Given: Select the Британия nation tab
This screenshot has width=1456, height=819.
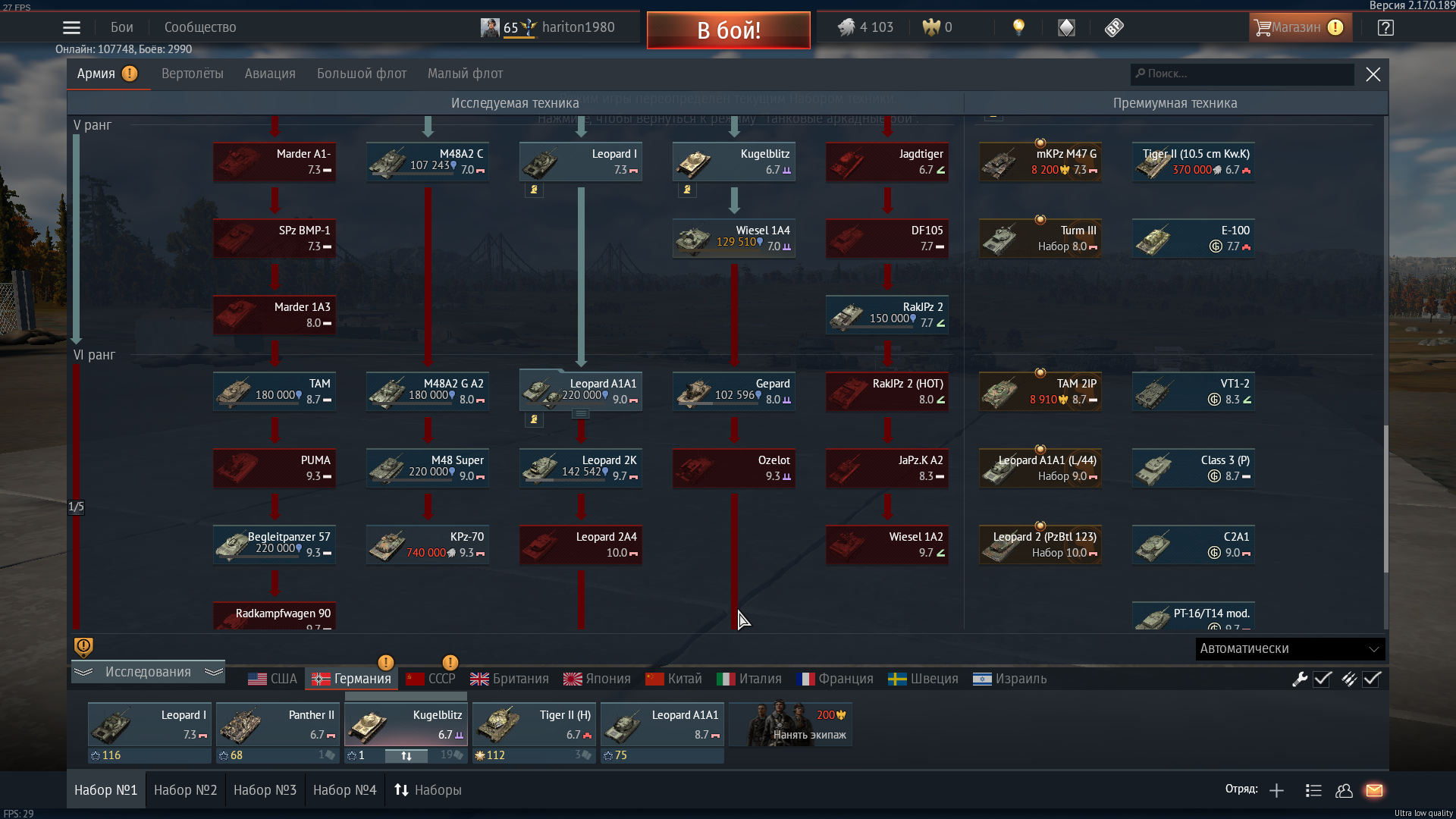Looking at the screenshot, I should [x=509, y=679].
